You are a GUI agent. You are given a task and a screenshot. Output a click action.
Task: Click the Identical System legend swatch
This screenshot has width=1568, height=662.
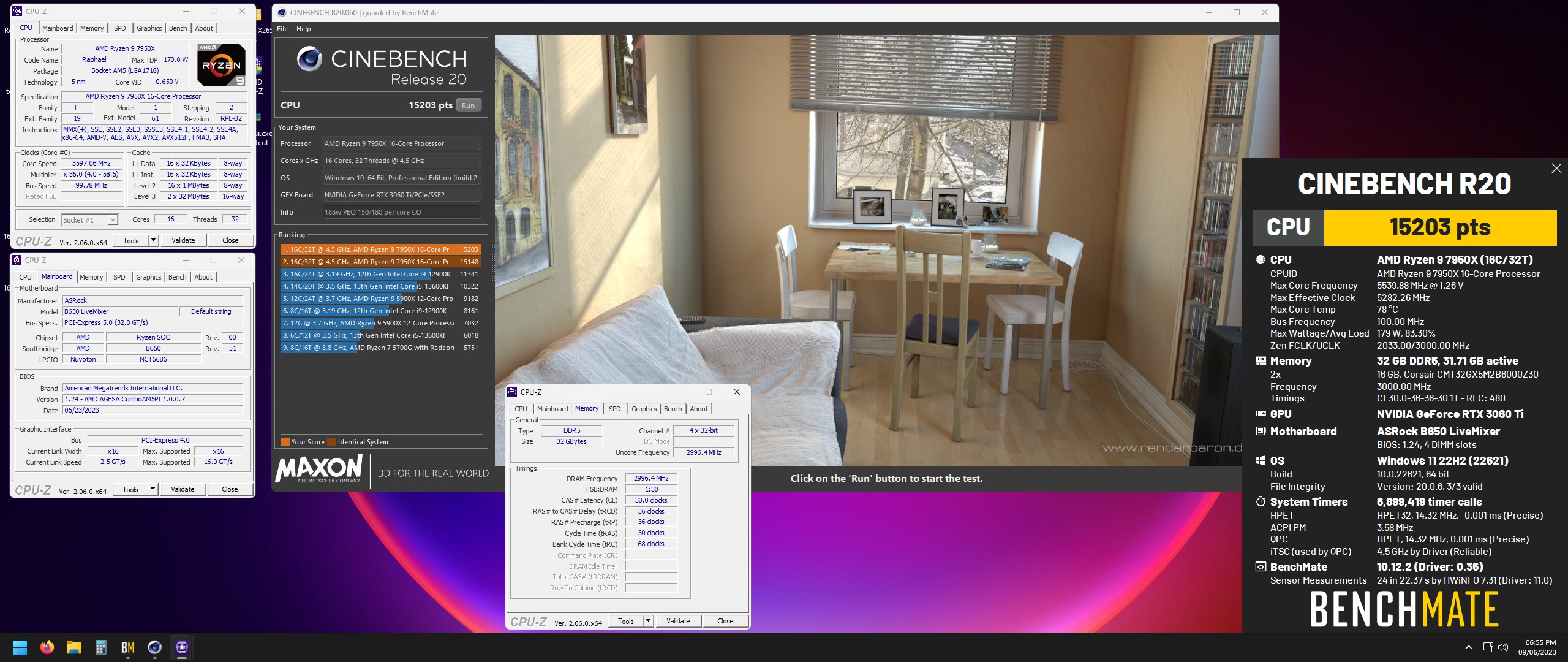click(331, 442)
